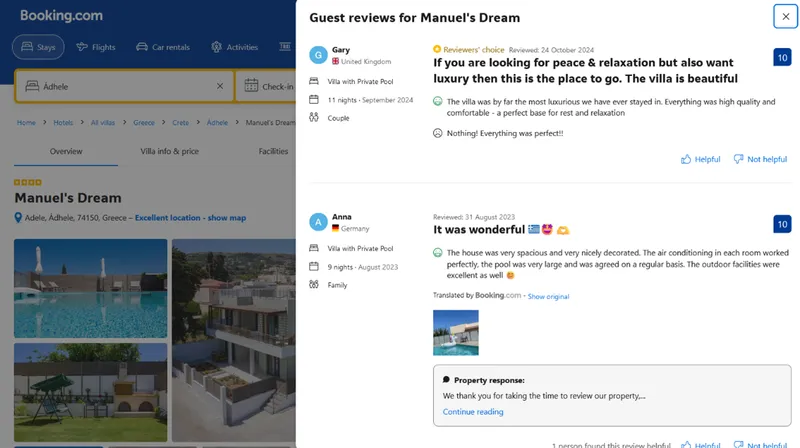Image resolution: width=800 pixels, height=448 pixels.
Task: Open the main pool property photo
Action: click(x=91, y=287)
